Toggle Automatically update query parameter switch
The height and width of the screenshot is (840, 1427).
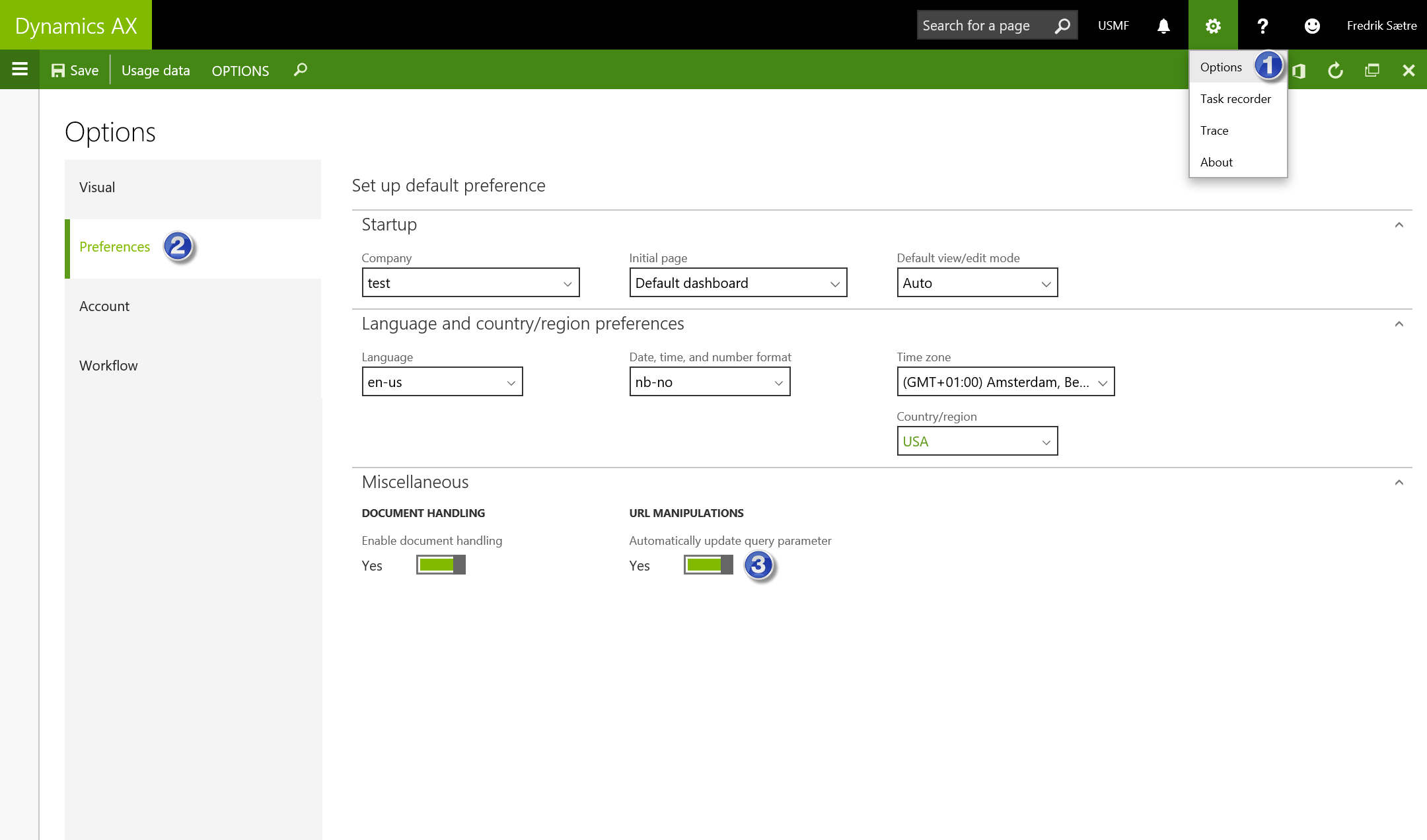tap(708, 565)
